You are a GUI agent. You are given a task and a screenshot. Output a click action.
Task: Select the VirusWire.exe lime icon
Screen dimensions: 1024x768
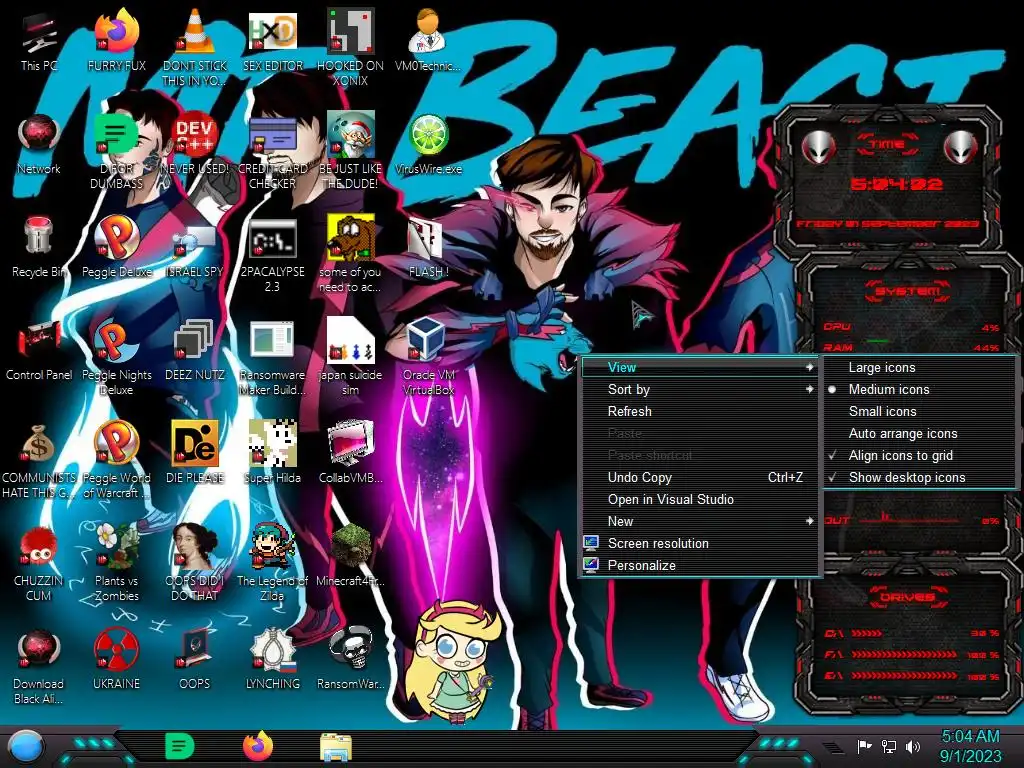[428, 146]
